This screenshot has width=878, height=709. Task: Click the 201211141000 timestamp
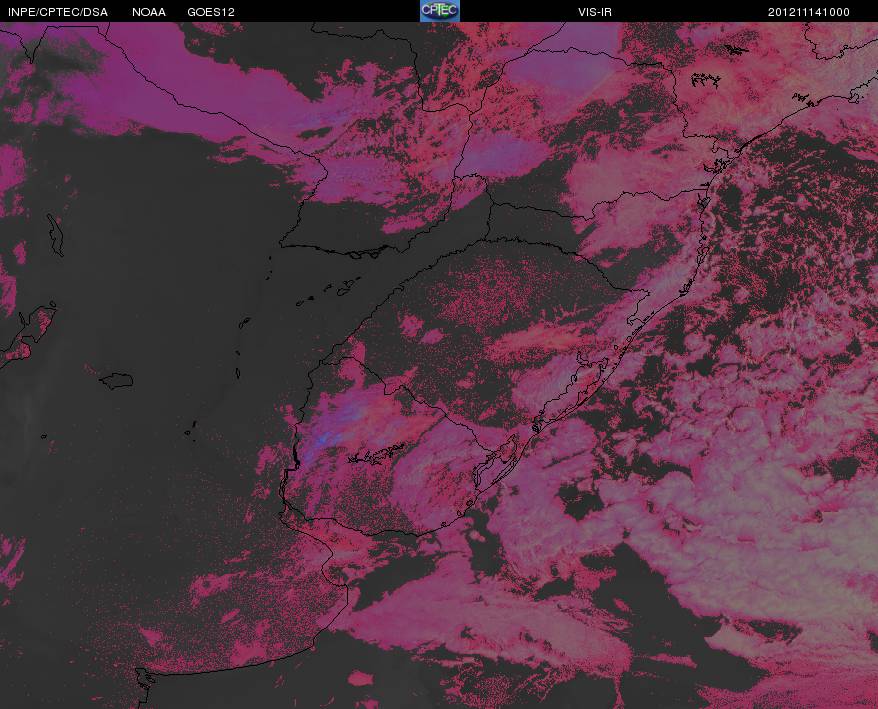tap(809, 12)
